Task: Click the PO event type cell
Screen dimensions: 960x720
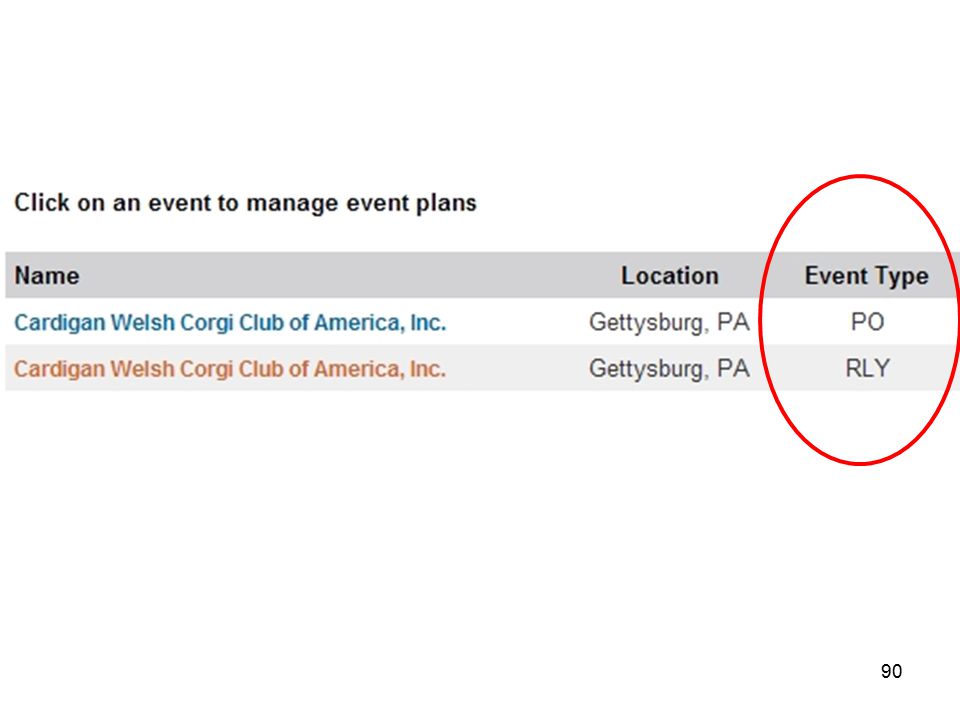Action: point(868,322)
